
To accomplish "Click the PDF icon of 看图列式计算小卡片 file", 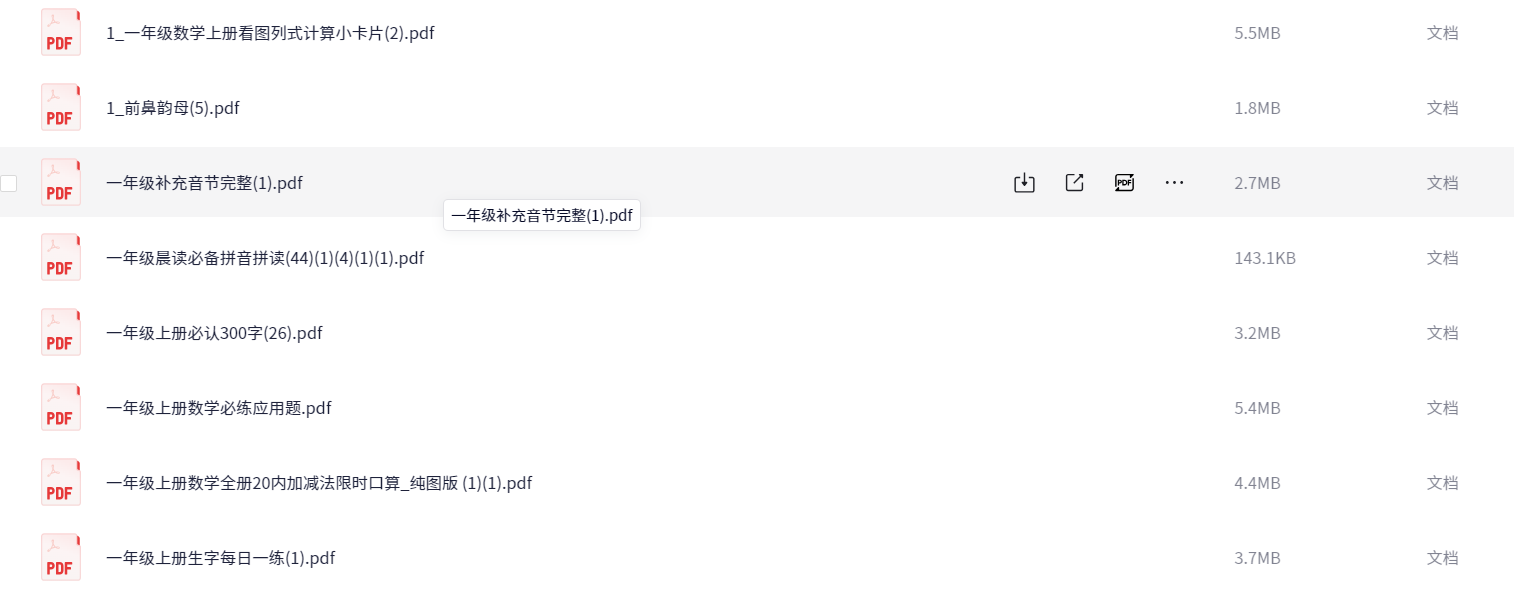I will 60,33.
